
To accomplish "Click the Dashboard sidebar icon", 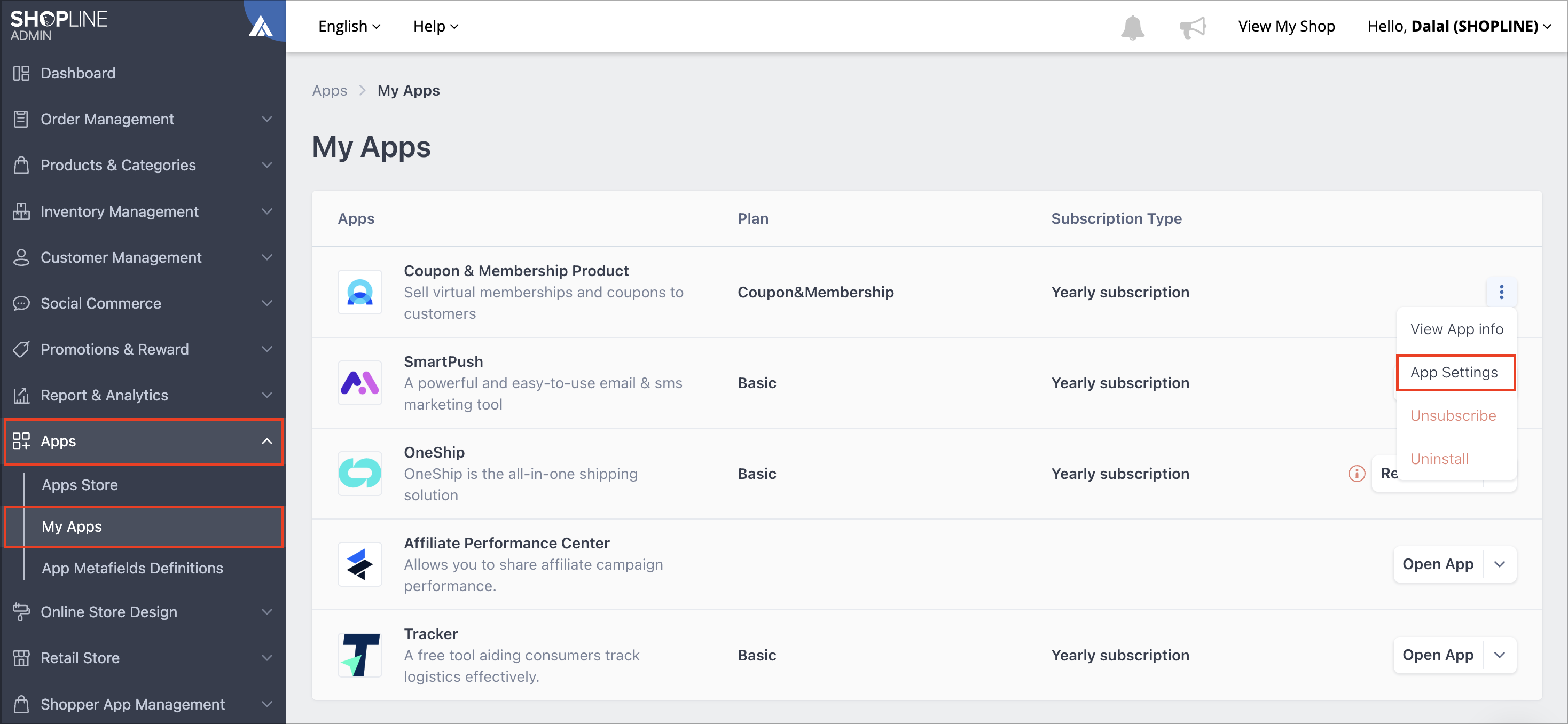I will (x=21, y=73).
